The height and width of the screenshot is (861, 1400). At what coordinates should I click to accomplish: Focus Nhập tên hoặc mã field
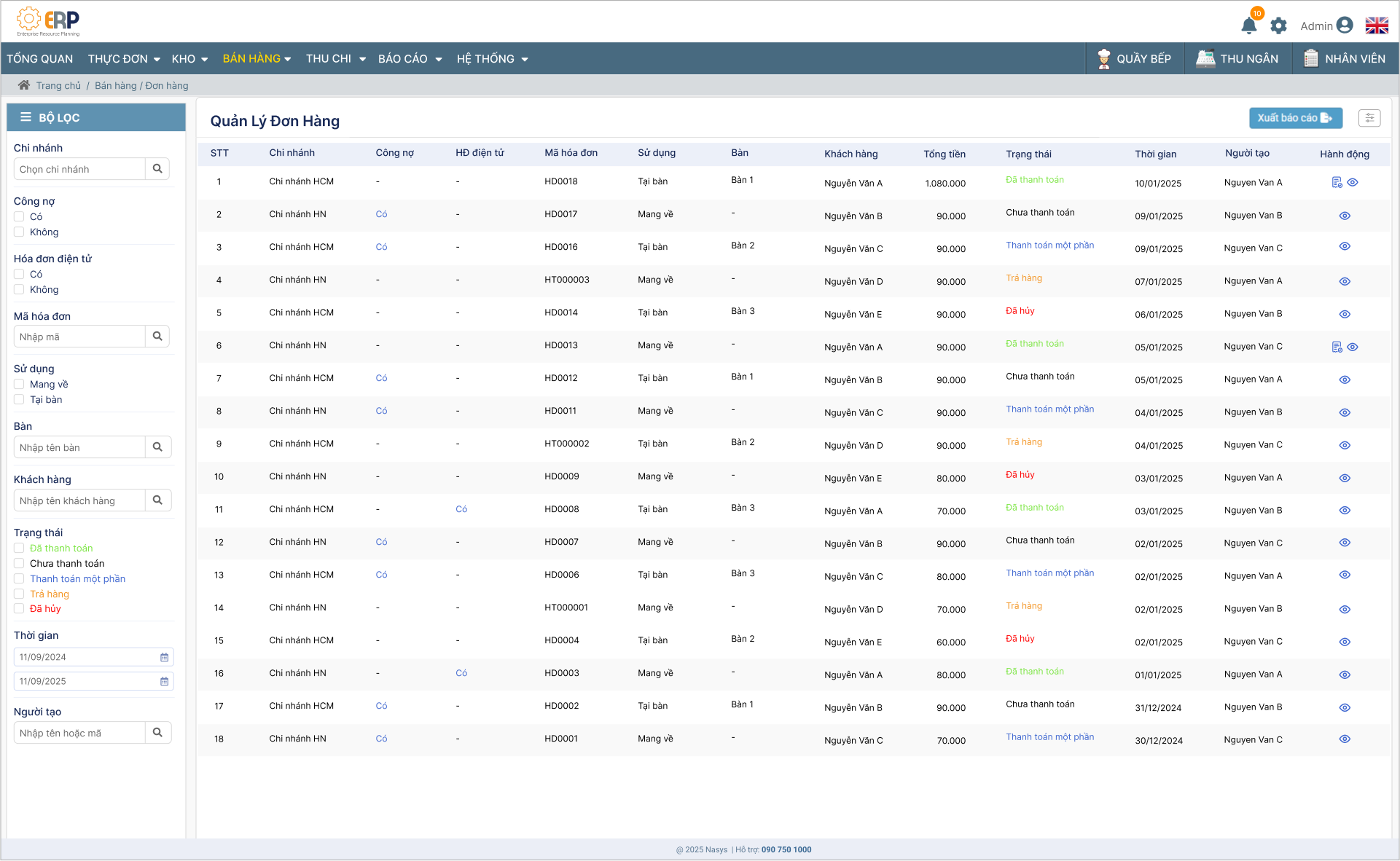coord(79,733)
